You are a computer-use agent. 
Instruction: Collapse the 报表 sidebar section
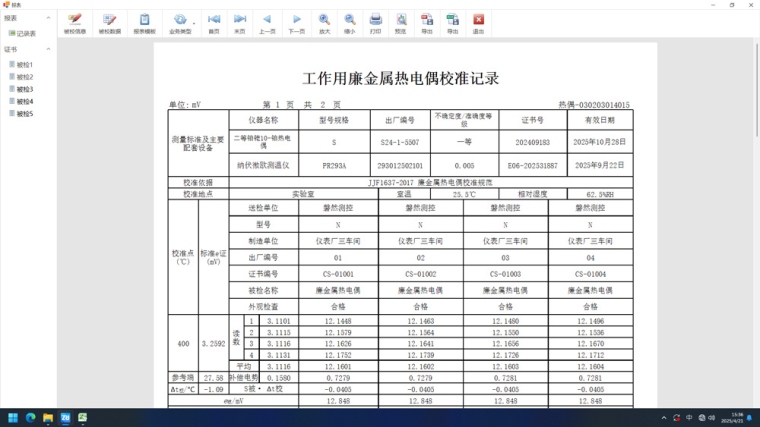(x=49, y=18)
